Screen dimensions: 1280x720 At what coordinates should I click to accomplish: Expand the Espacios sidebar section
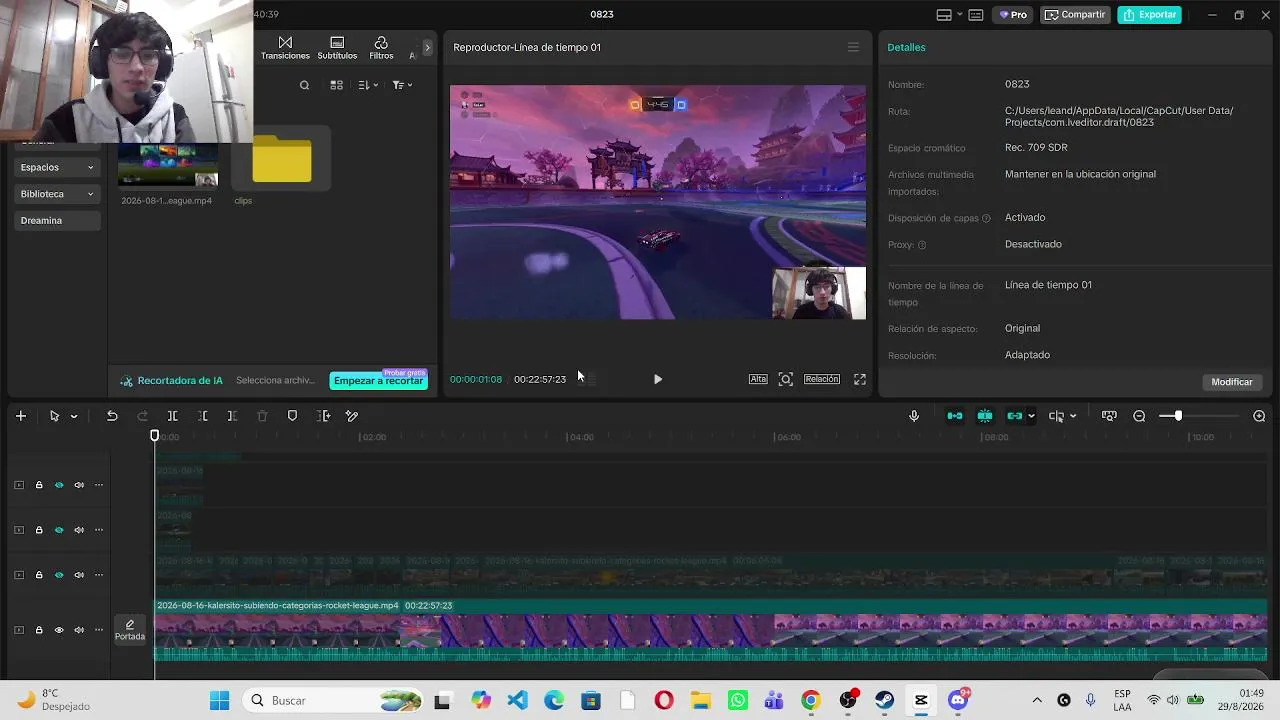click(57, 167)
